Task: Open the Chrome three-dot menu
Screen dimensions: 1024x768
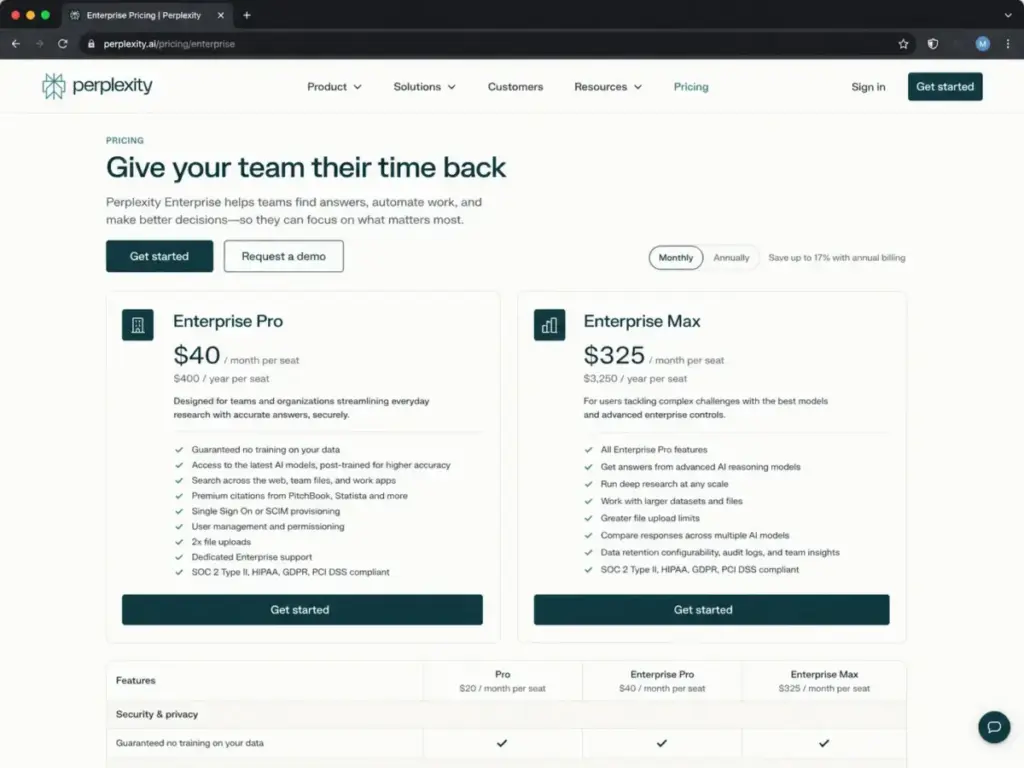Action: coord(1008,44)
